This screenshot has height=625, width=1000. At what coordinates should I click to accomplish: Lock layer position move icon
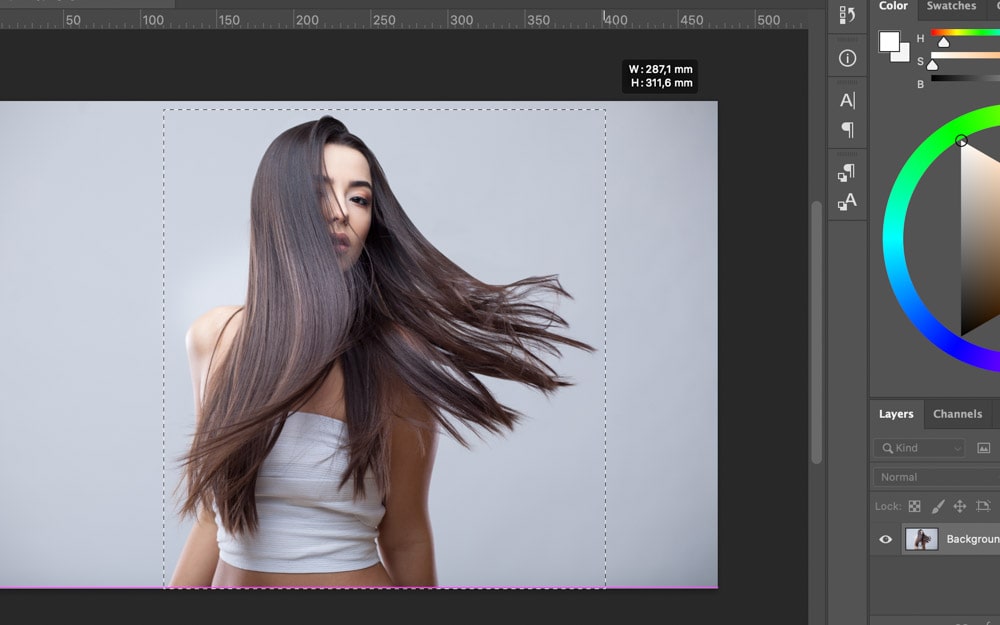[960, 506]
